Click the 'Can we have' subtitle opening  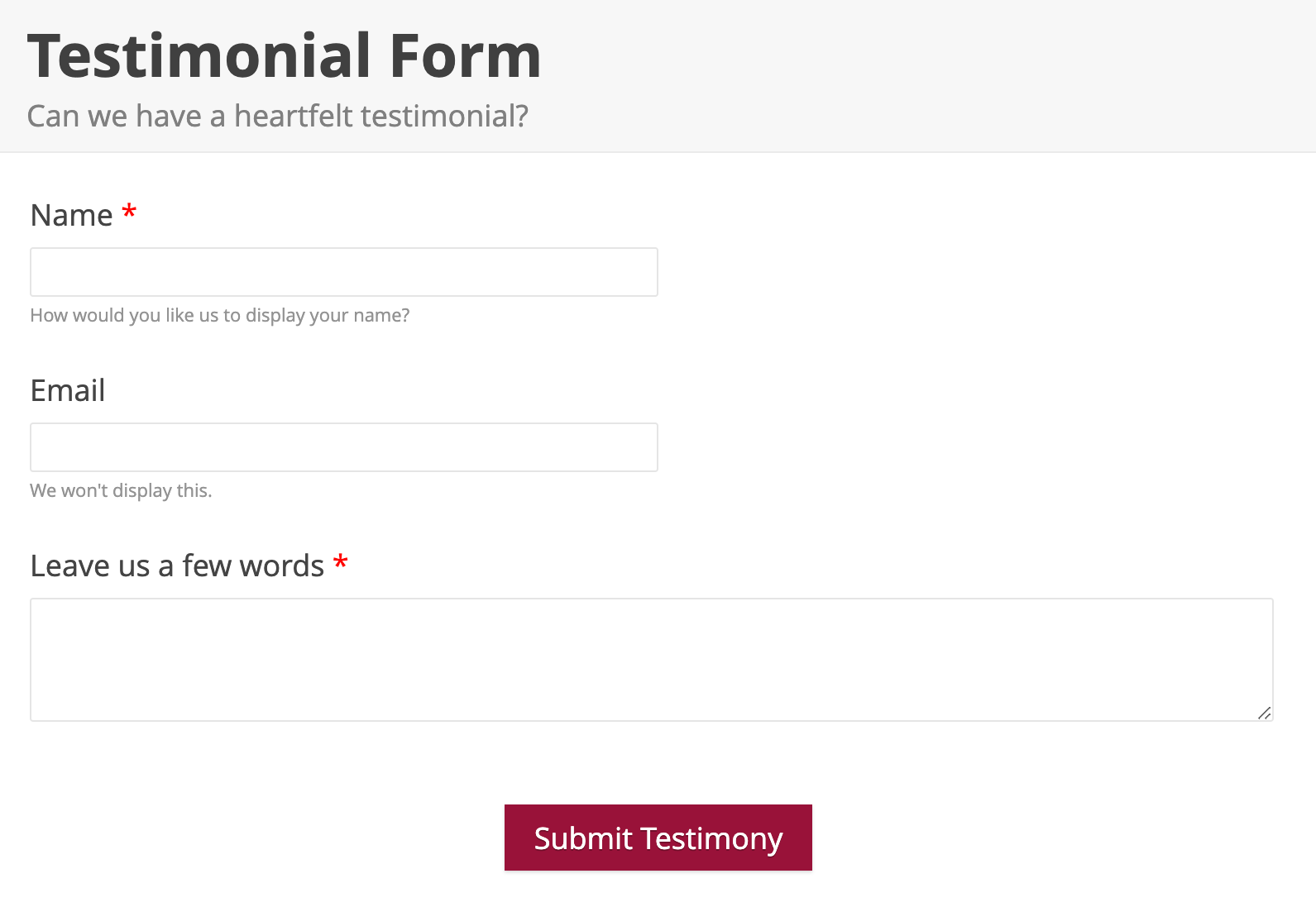pyautogui.click(x=114, y=116)
